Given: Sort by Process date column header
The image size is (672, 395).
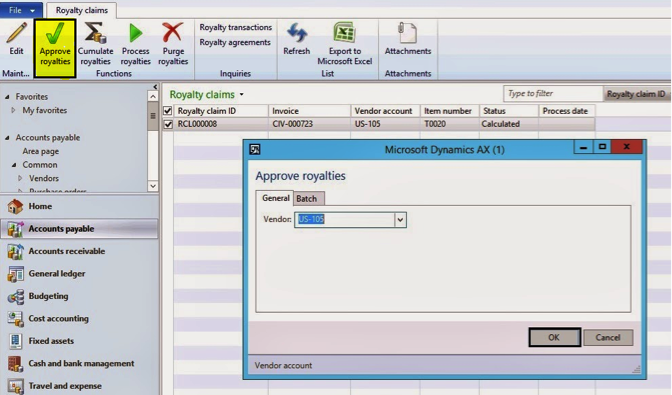Looking at the screenshot, I should [x=567, y=111].
